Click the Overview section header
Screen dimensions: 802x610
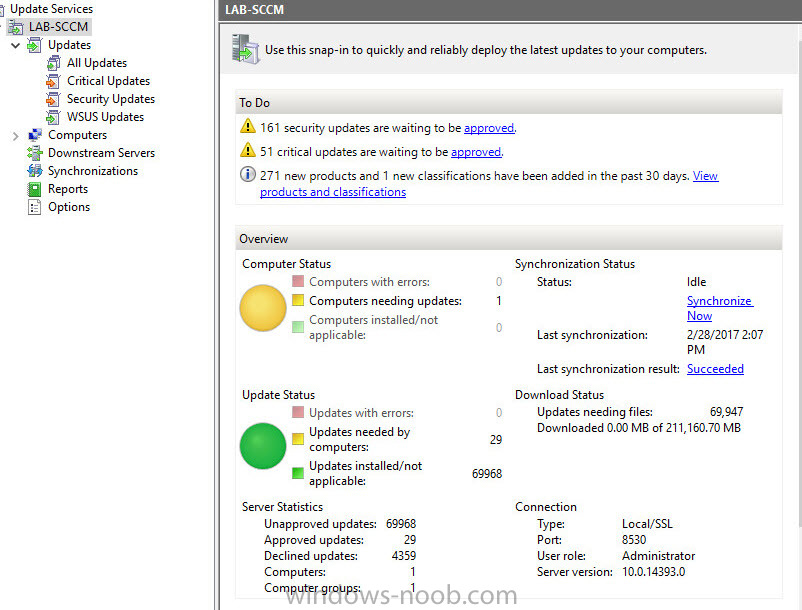pos(508,239)
